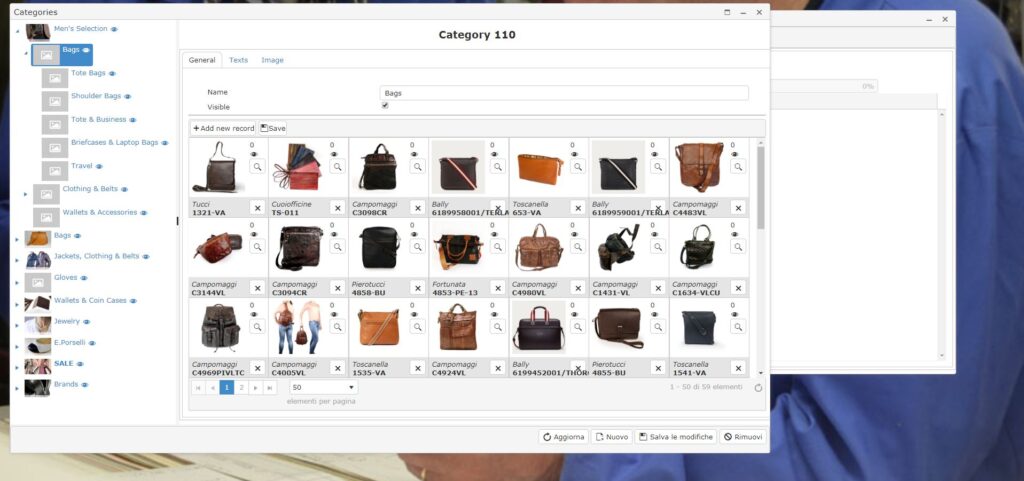
Task: Click Salva le modifiche button
Action: pos(676,437)
